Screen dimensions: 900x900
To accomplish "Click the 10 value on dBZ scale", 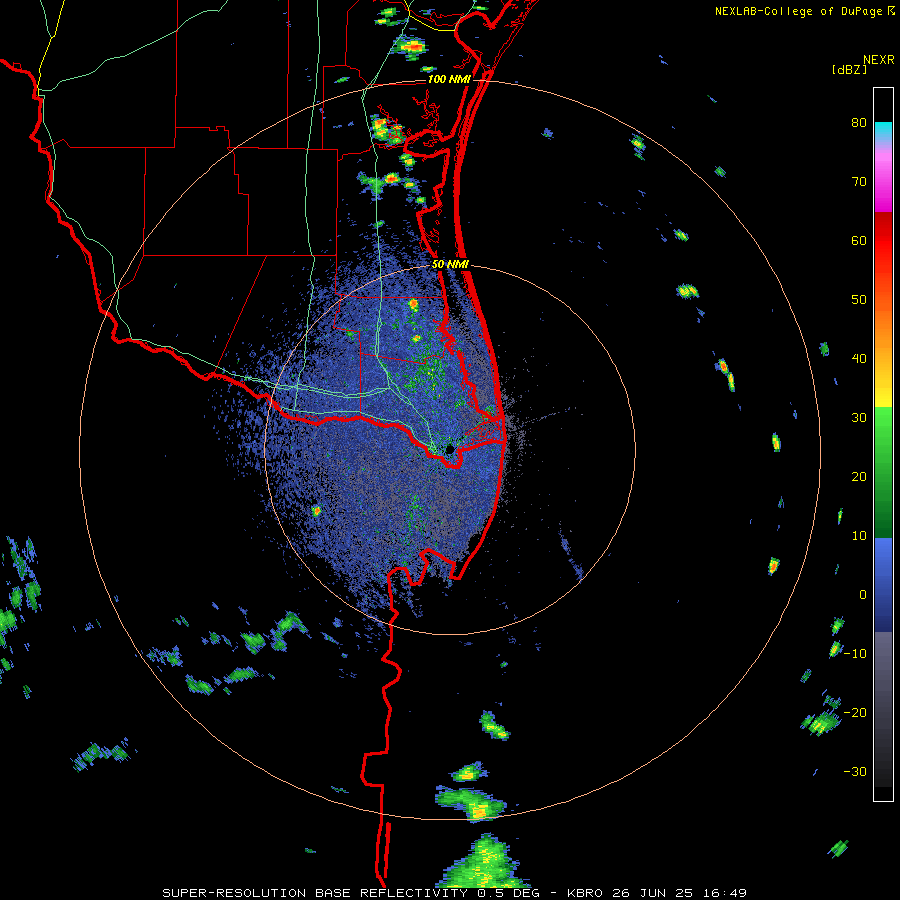I will click(859, 536).
